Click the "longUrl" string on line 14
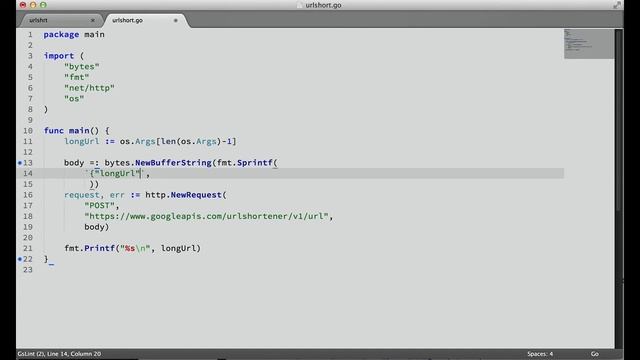Viewport: 640px width, 360px height. point(118,173)
